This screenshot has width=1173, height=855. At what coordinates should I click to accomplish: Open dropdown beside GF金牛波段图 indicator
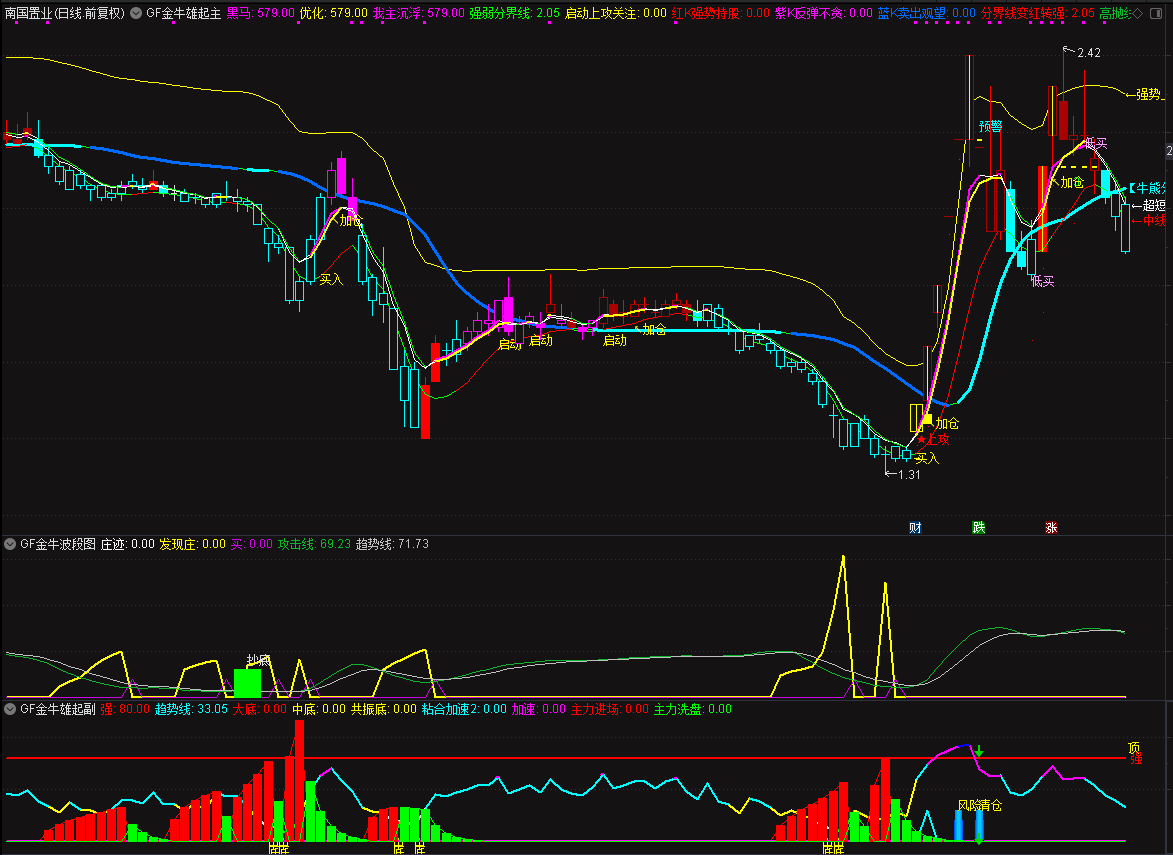pos(10,544)
